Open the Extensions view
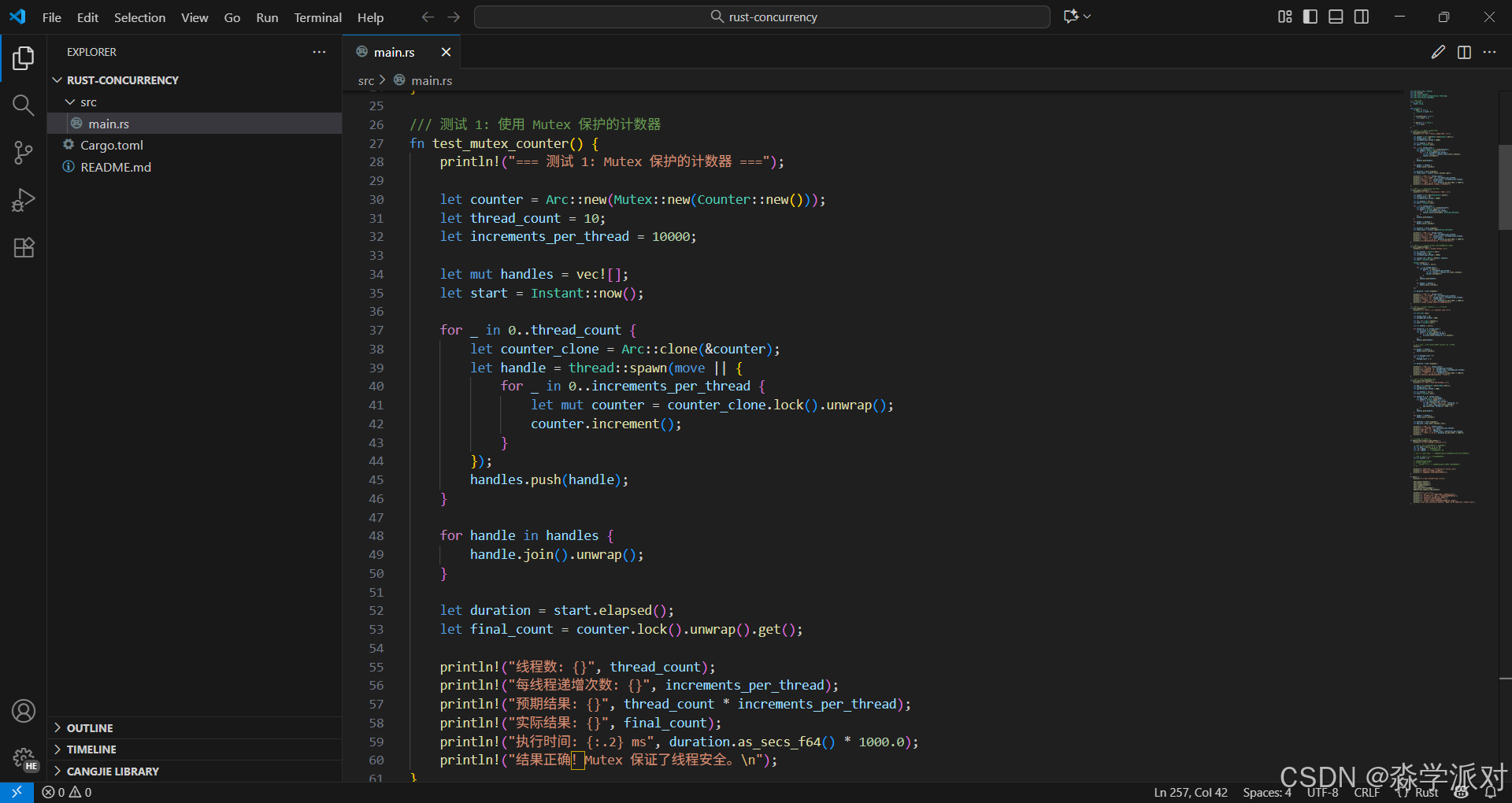 24,247
